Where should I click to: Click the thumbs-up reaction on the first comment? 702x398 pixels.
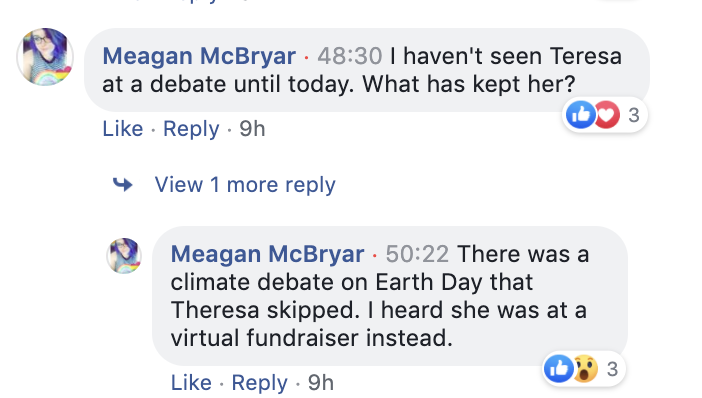click(x=580, y=115)
